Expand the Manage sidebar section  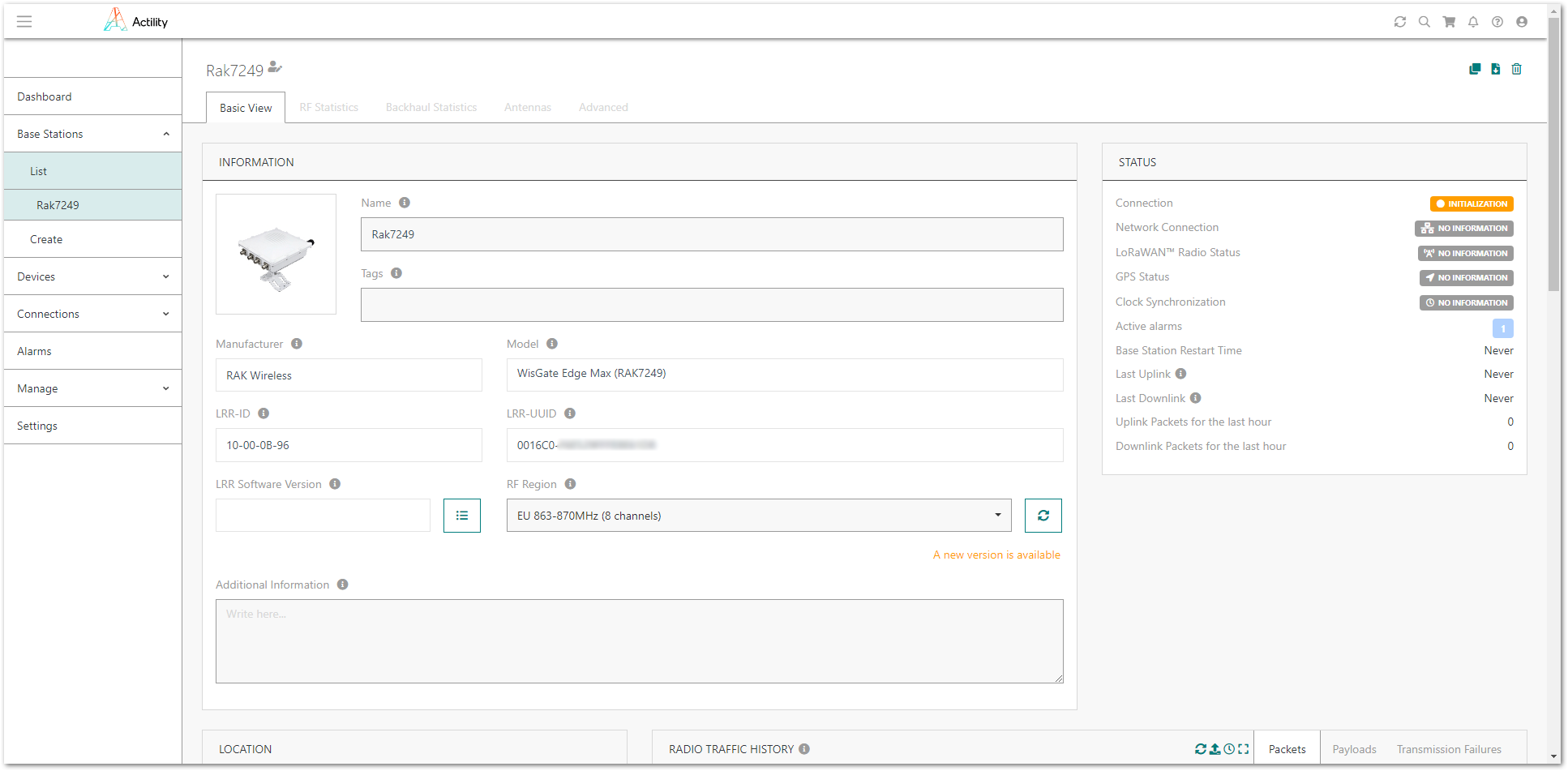(92, 388)
